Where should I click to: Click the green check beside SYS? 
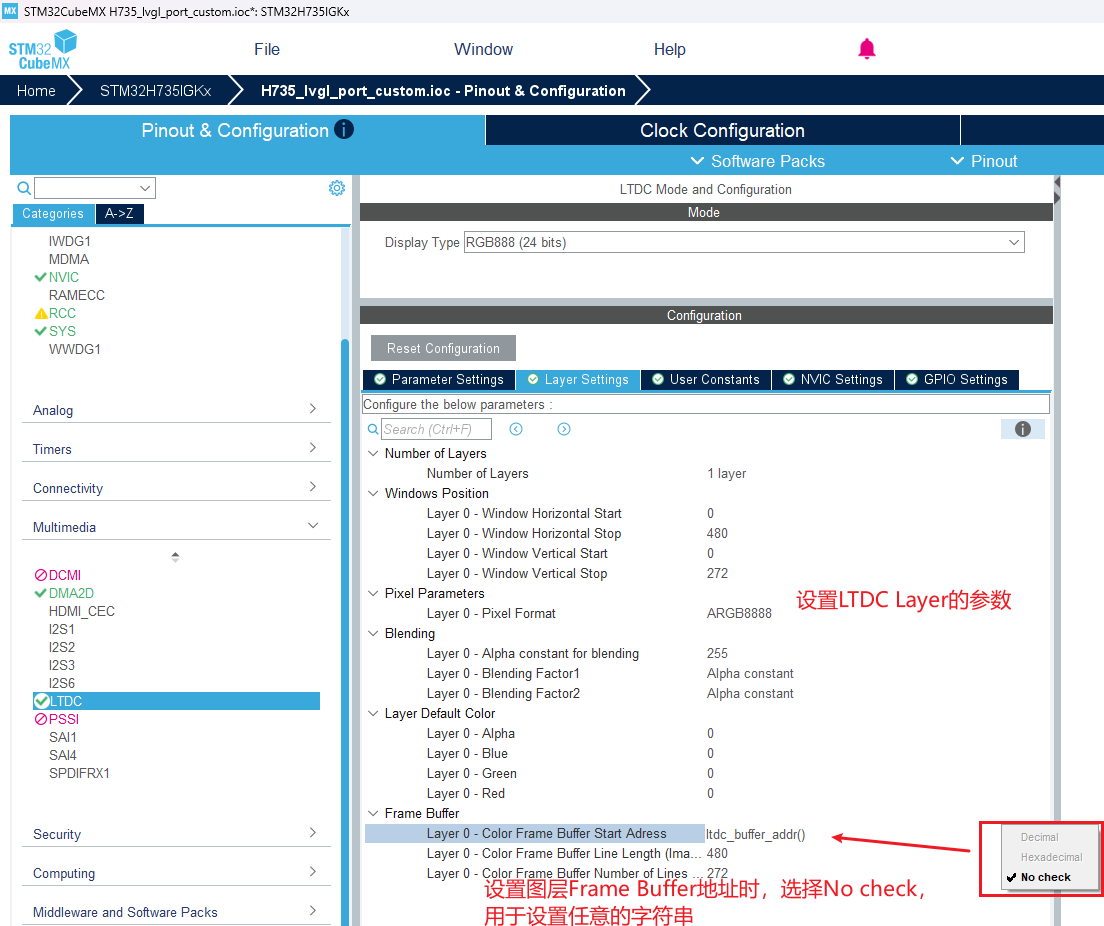41,331
